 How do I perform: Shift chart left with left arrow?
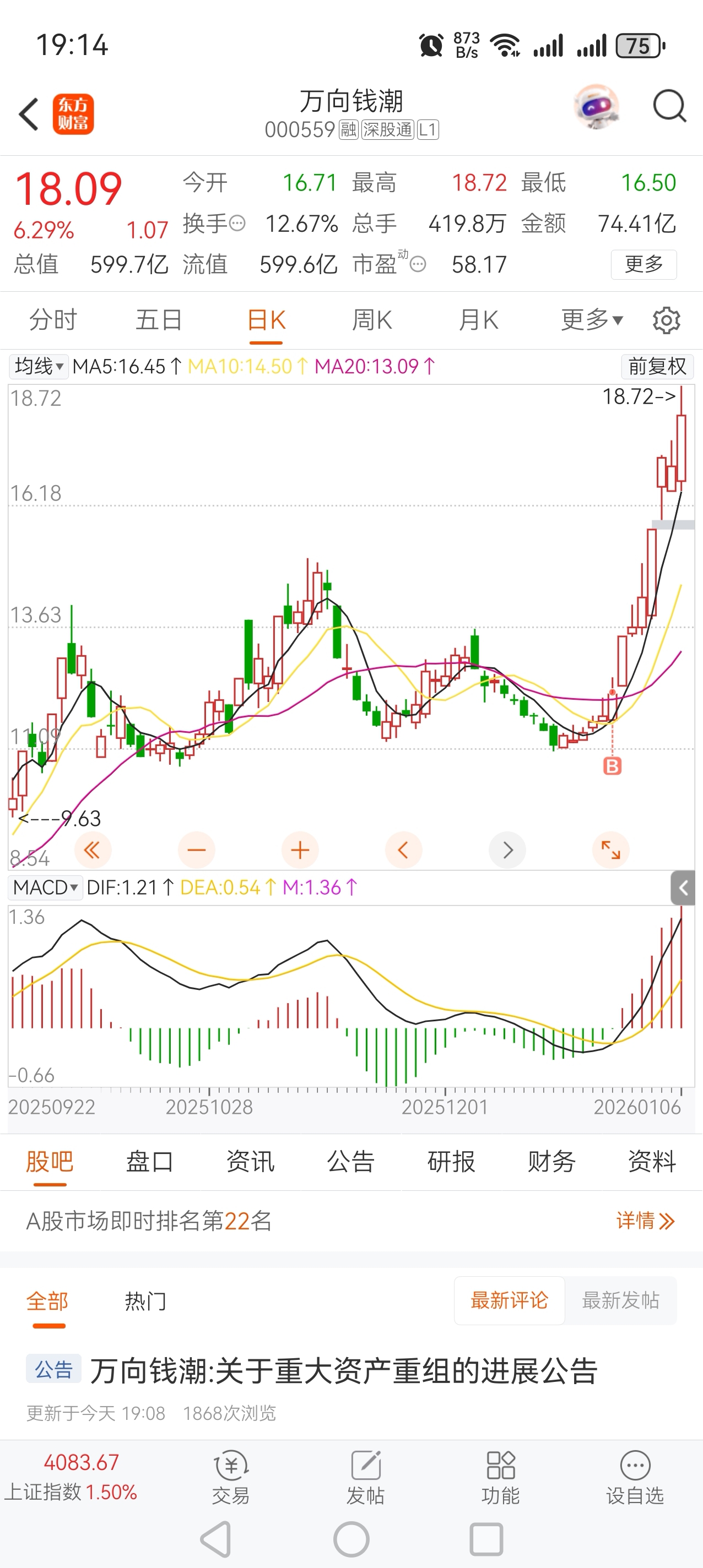coord(403,850)
